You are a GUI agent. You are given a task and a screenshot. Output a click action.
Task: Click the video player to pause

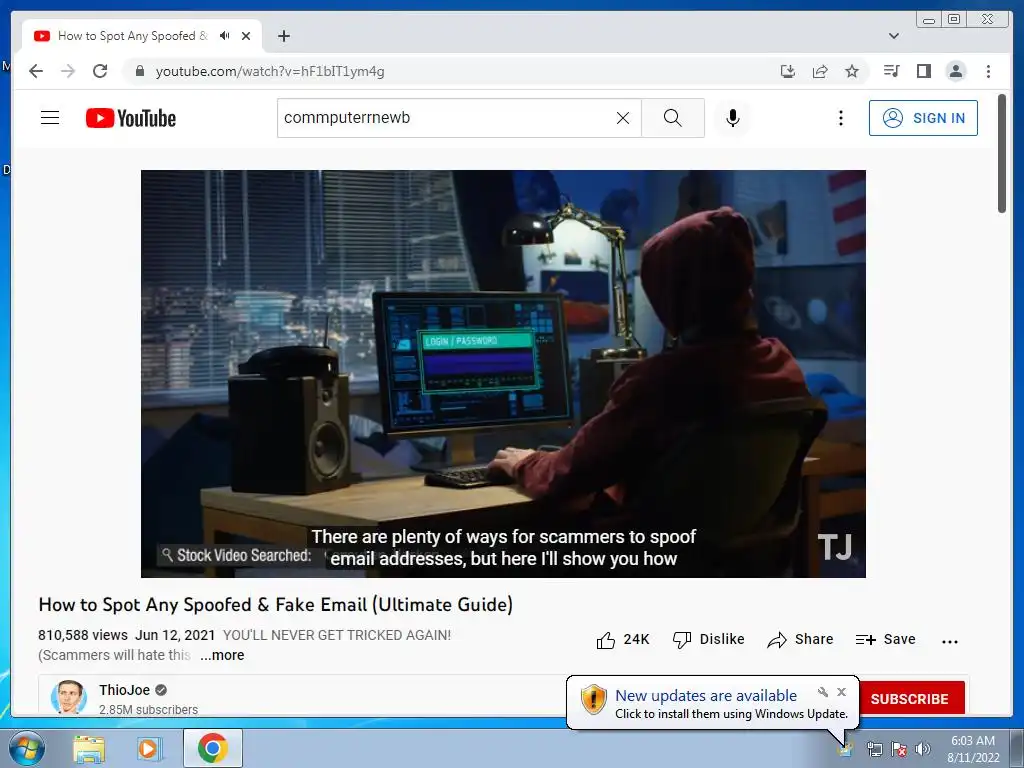coord(504,374)
